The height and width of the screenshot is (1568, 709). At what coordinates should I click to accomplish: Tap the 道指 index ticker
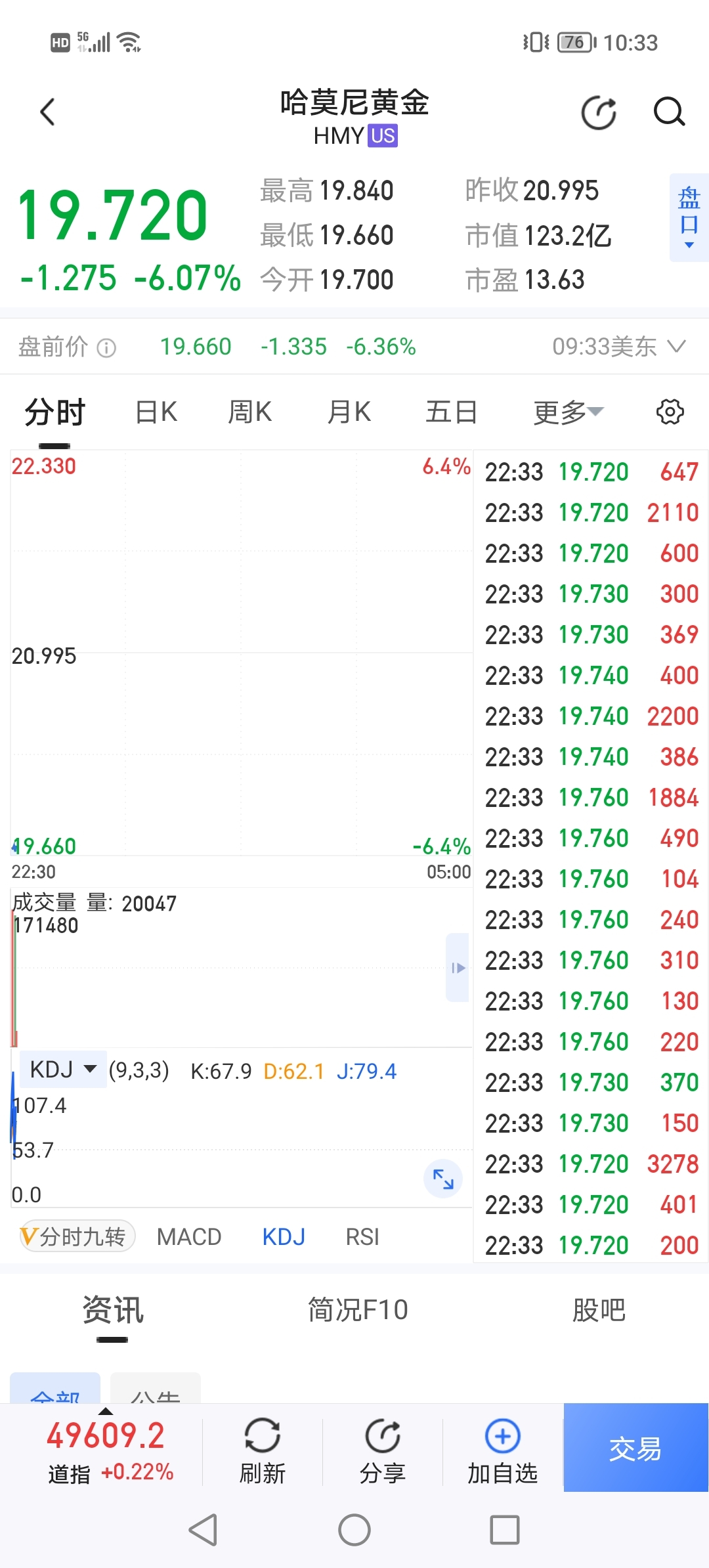[105, 1448]
